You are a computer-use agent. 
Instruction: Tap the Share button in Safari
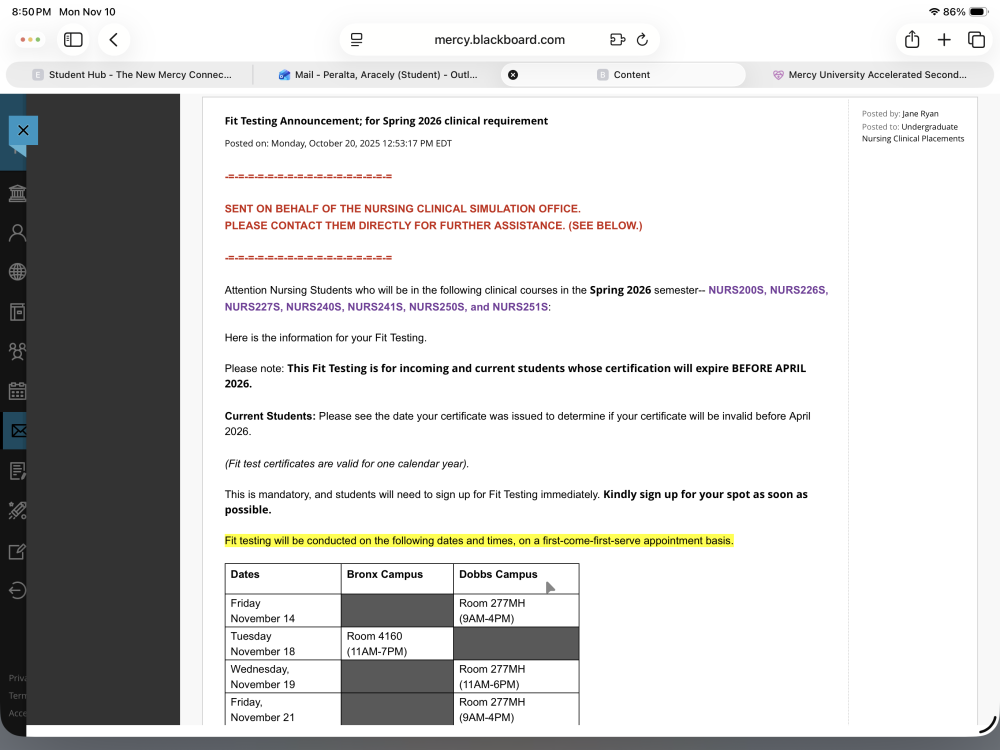tap(912, 40)
